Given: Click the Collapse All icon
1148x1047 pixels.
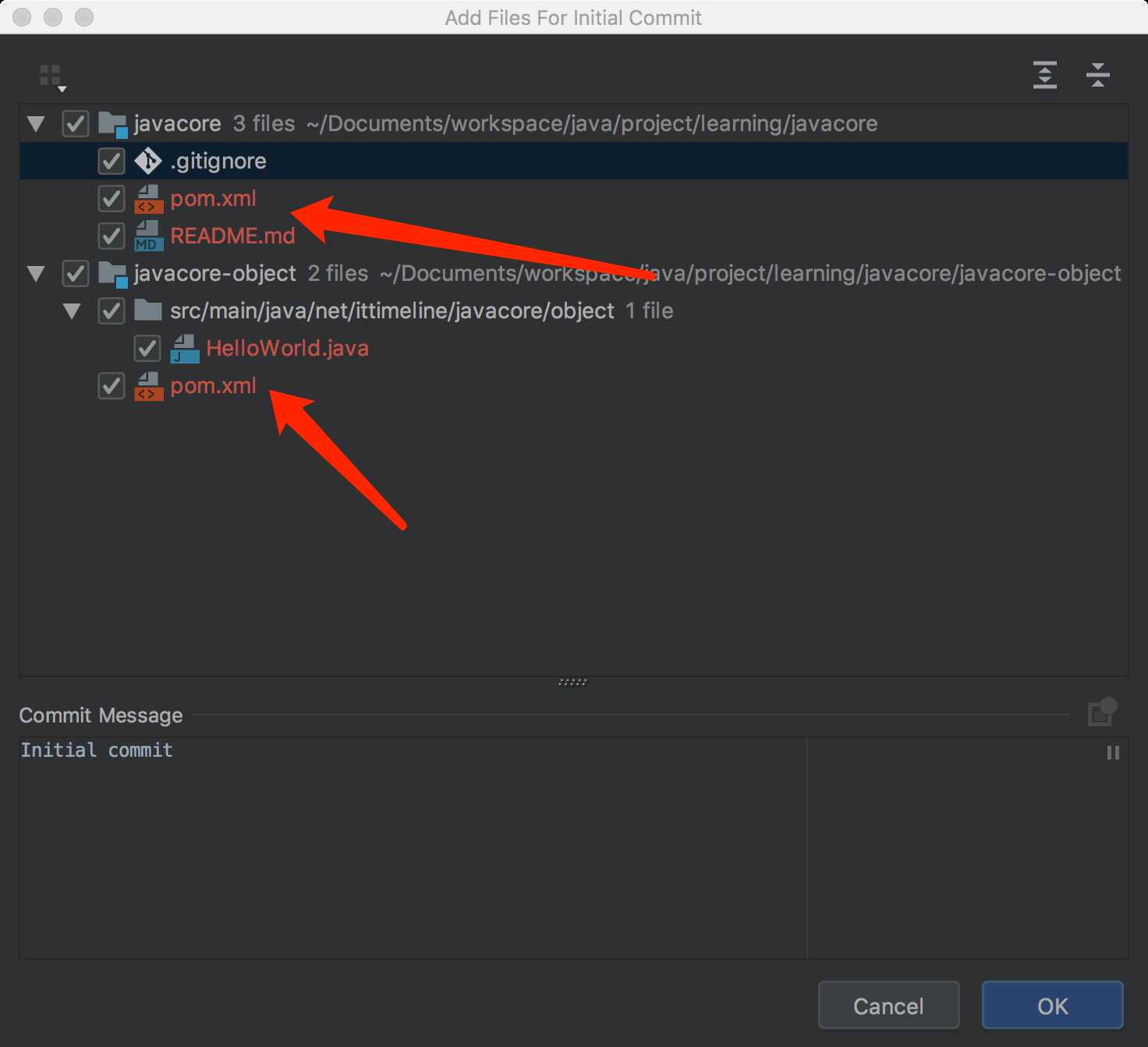Looking at the screenshot, I should 1097,75.
